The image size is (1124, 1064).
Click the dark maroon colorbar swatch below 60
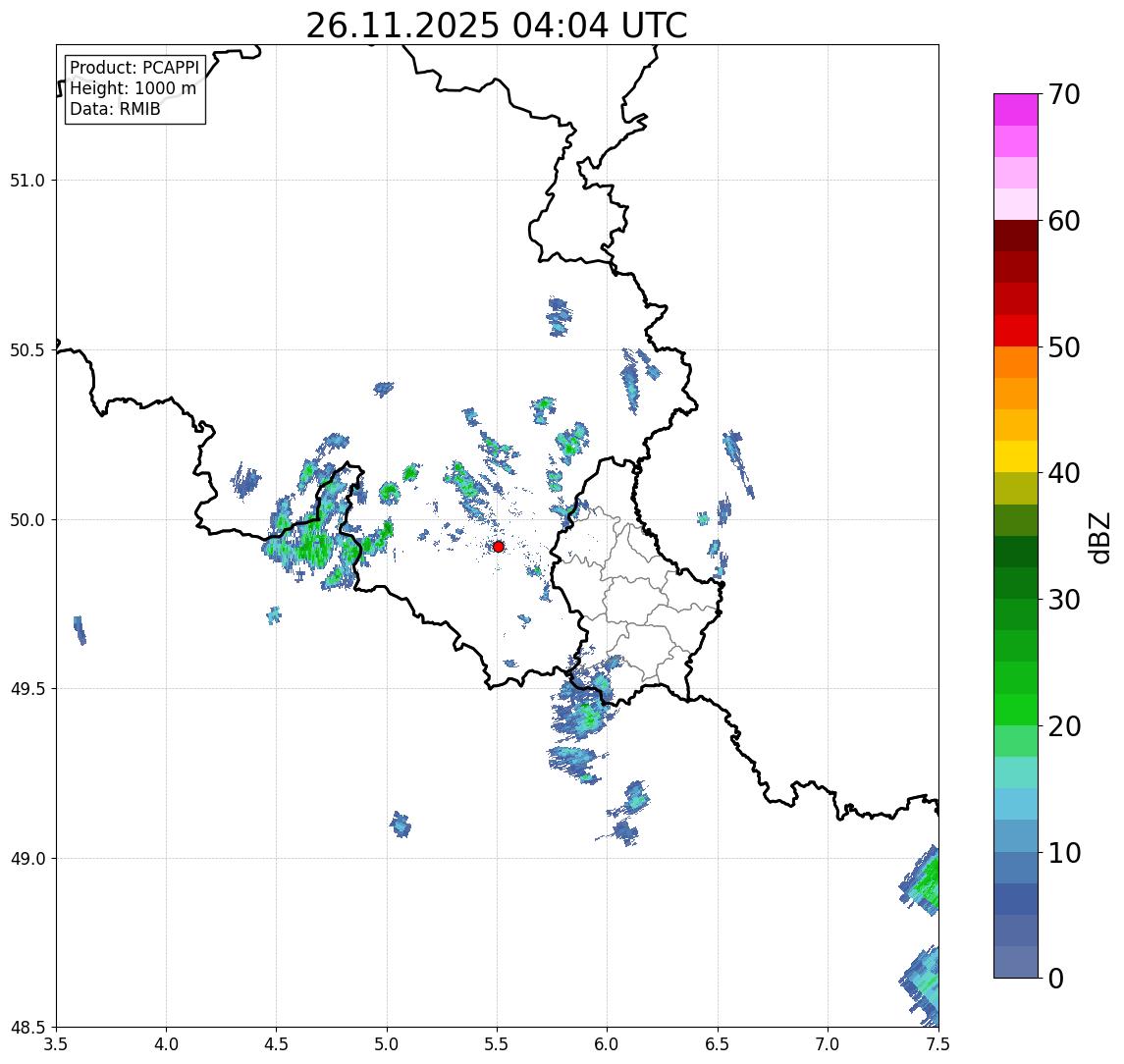1016,236
